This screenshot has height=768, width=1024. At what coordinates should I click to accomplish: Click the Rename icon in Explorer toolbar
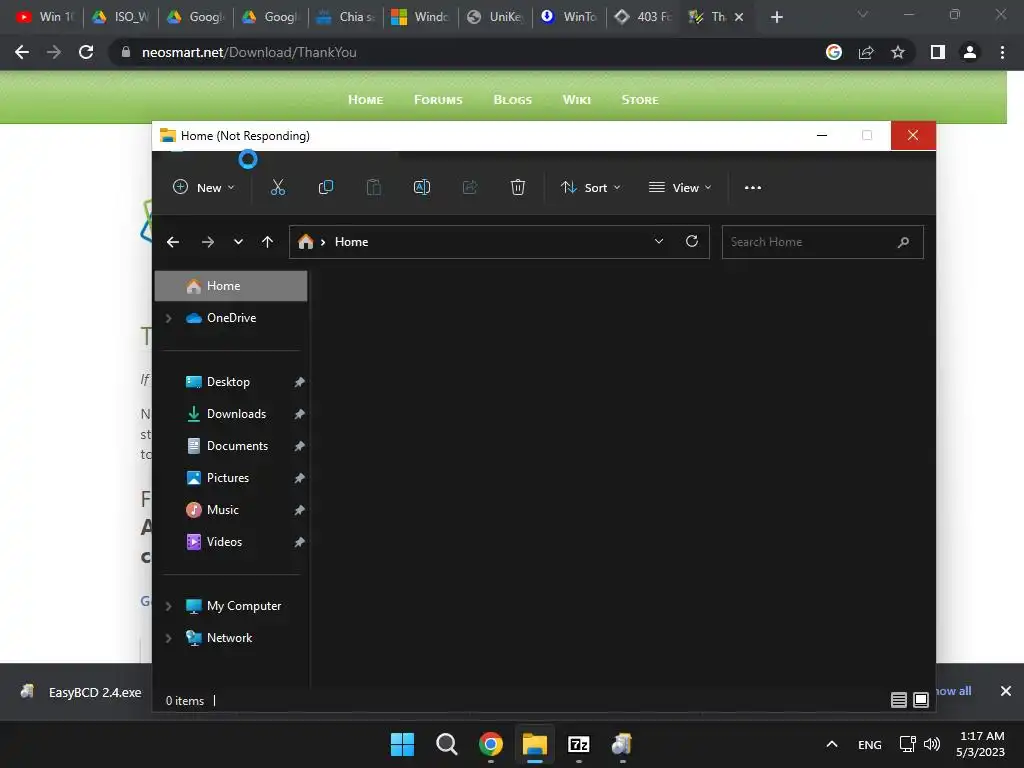pyautogui.click(x=422, y=187)
